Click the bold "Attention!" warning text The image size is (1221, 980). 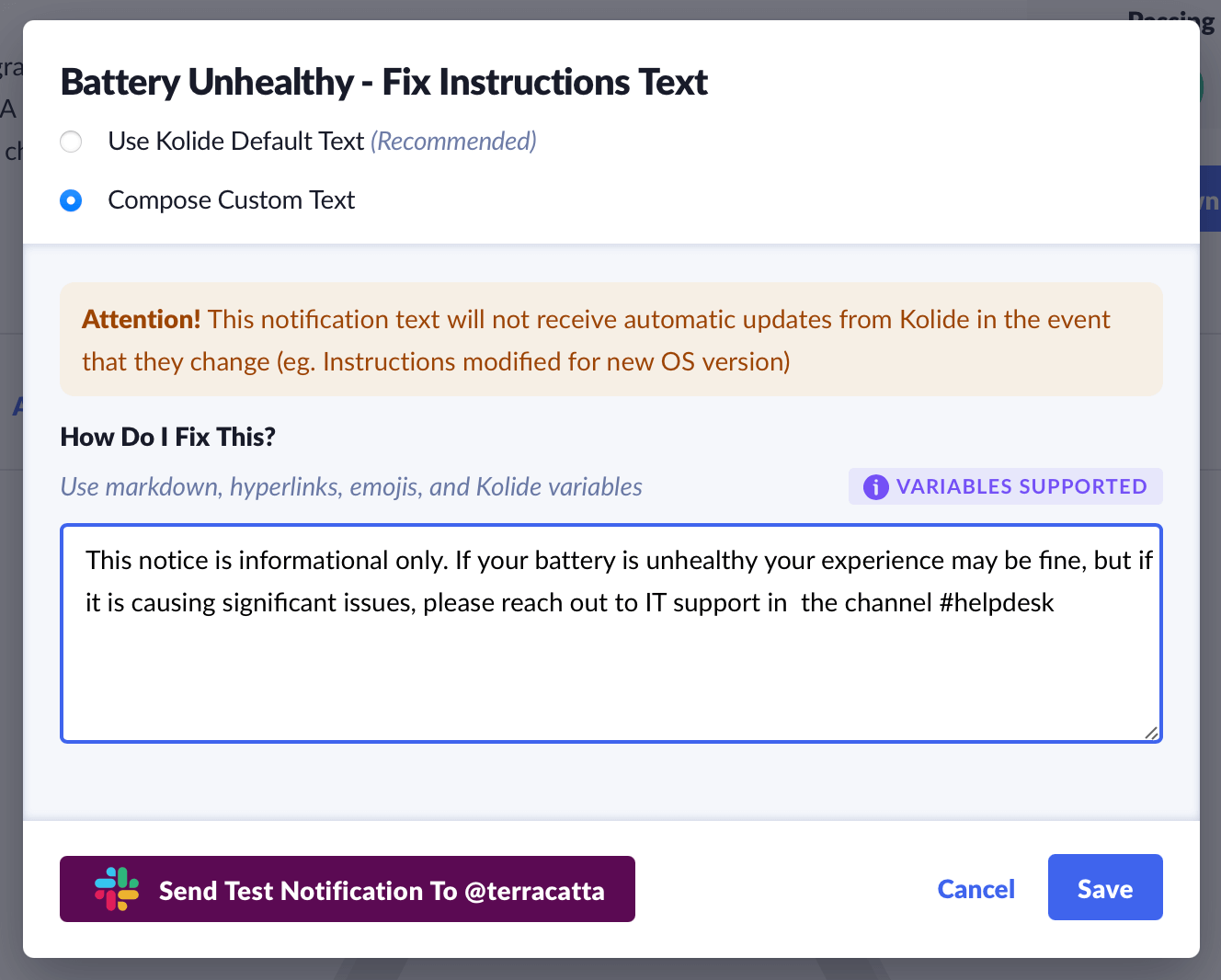click(x=141, y=320)
